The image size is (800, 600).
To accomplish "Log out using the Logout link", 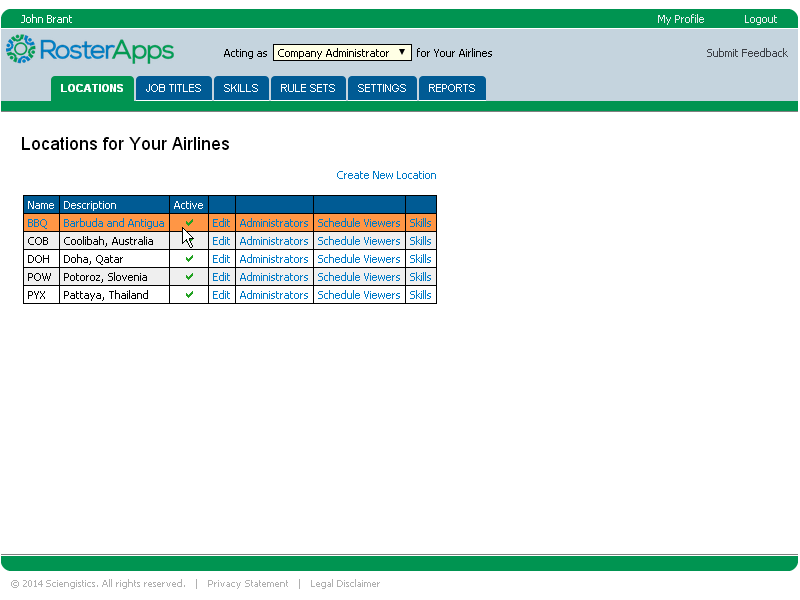I will click(760, 19).
